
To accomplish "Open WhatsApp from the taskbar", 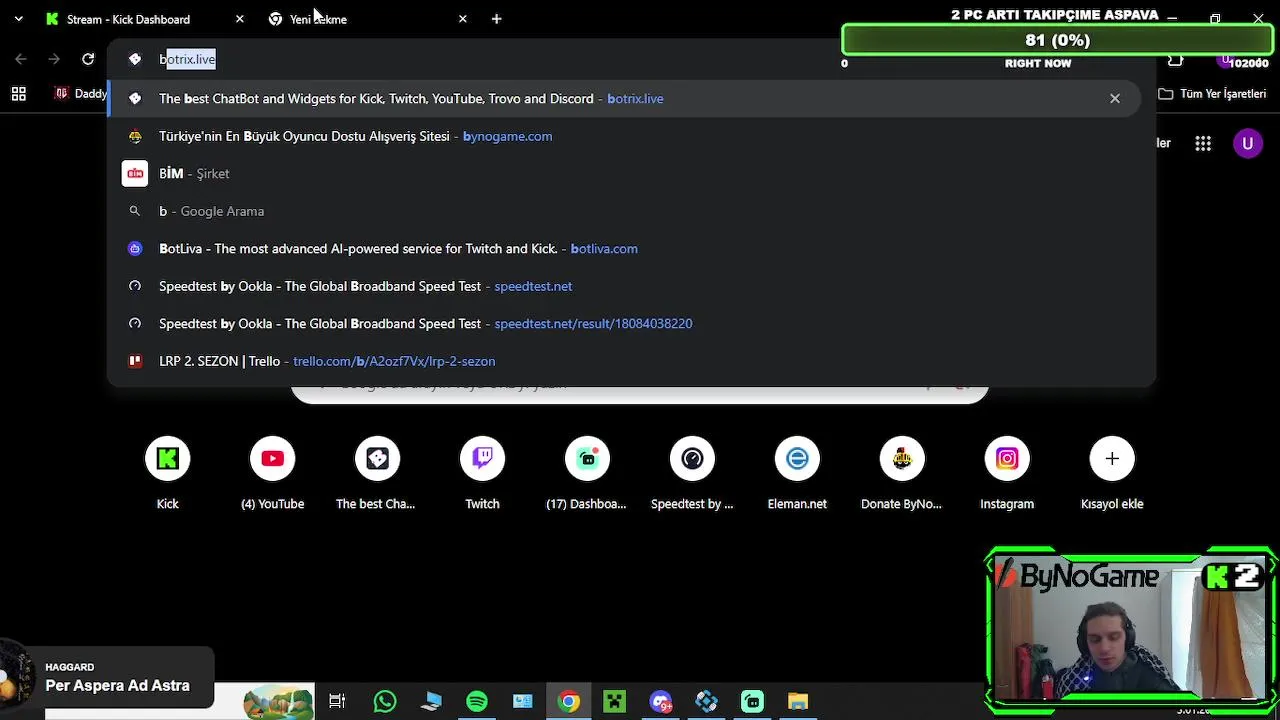I will (384, 702).
